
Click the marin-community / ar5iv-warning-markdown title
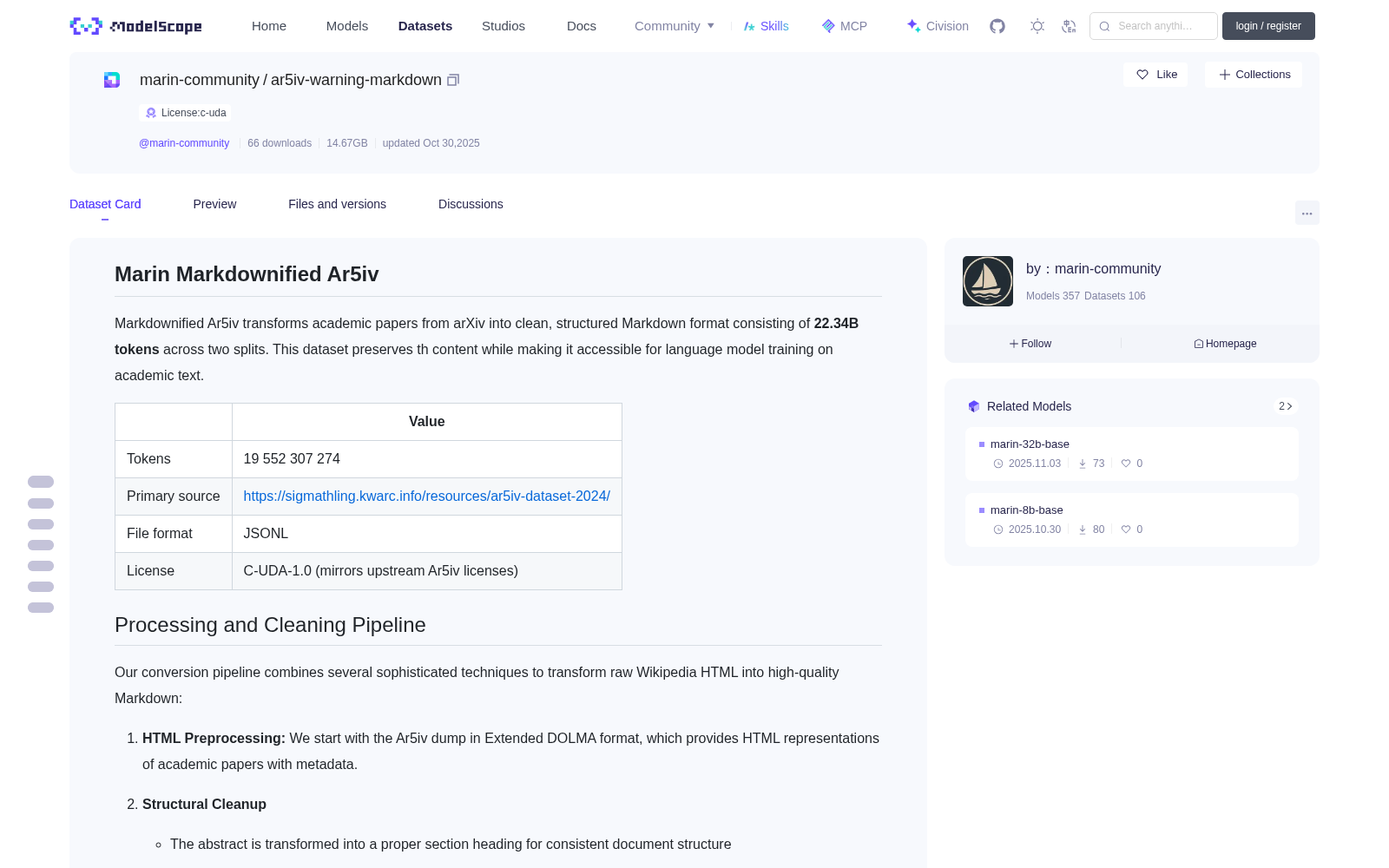coord(291,80)
